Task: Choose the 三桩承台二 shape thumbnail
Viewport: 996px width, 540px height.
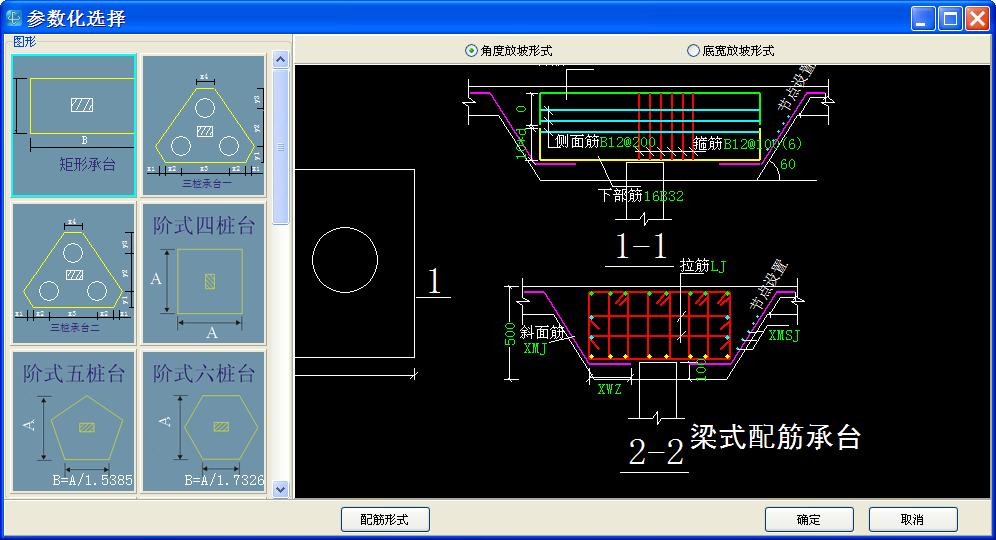Action: tap(74, 273)
